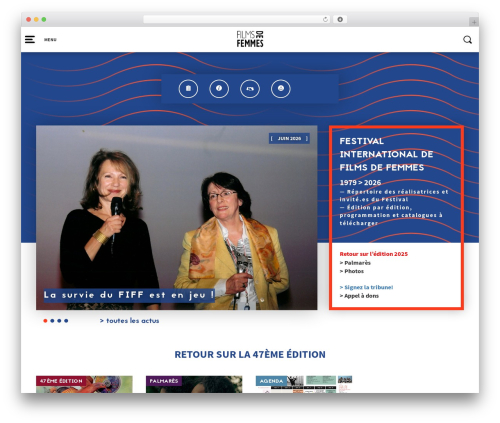Open "Répertoire des réalisatrices" link
The image size is (500, 423).
pos(394,196)
